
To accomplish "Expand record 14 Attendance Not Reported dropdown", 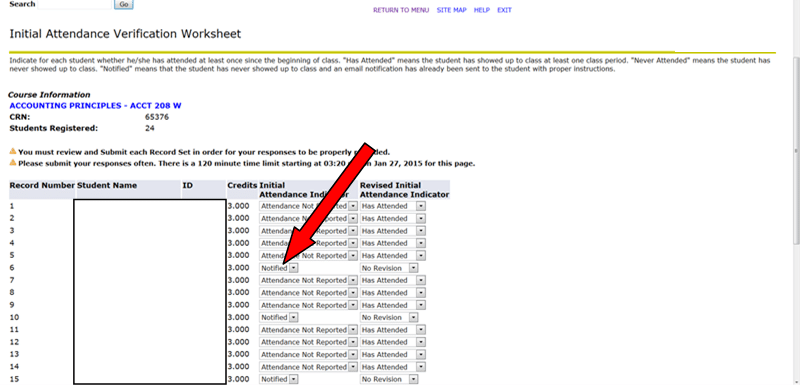I will pyautogui.click(x=308, y=367).
